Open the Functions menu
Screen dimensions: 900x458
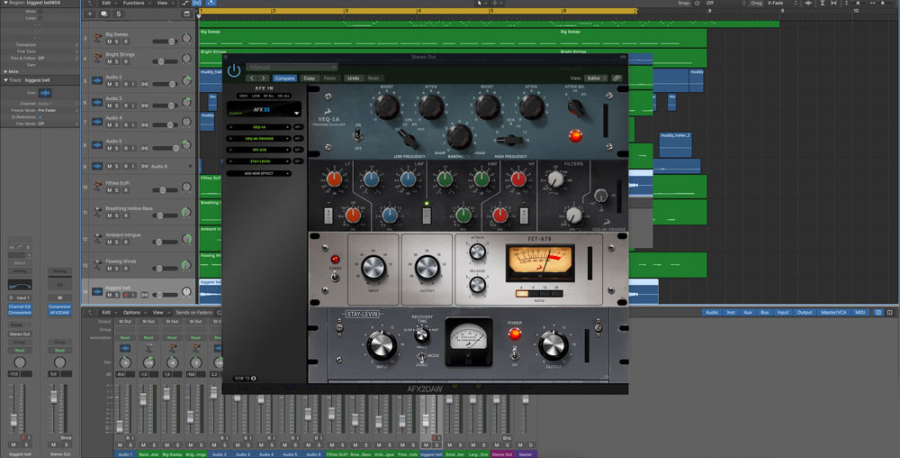(136, 3)
